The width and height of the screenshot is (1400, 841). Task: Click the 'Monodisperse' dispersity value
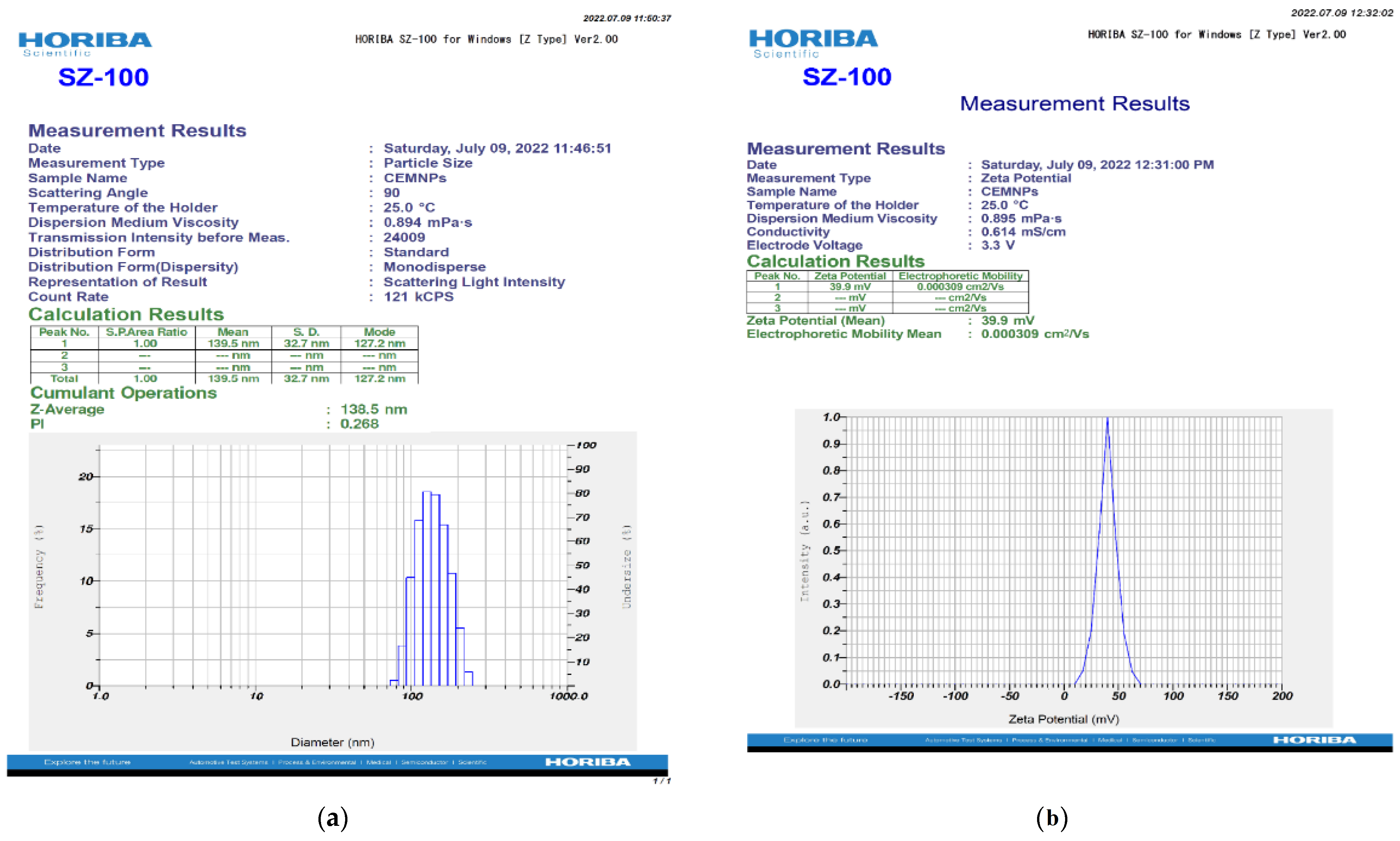(x=434, y=267)
